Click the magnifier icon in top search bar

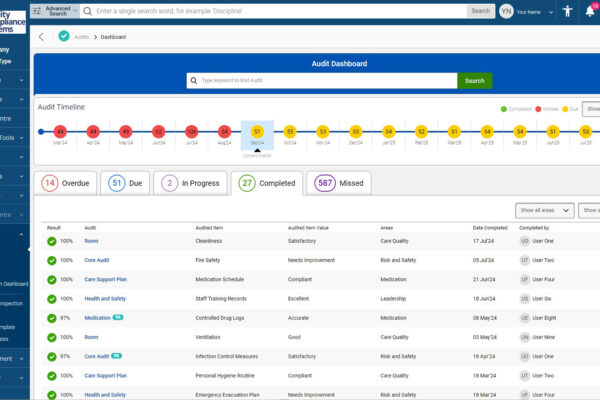(x=88, y=11)
